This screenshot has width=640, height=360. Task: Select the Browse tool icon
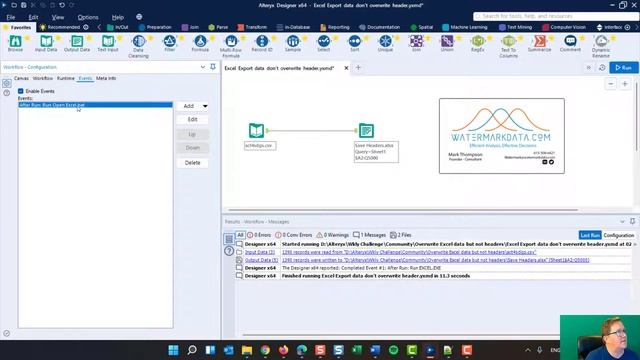tap(16, 41)
